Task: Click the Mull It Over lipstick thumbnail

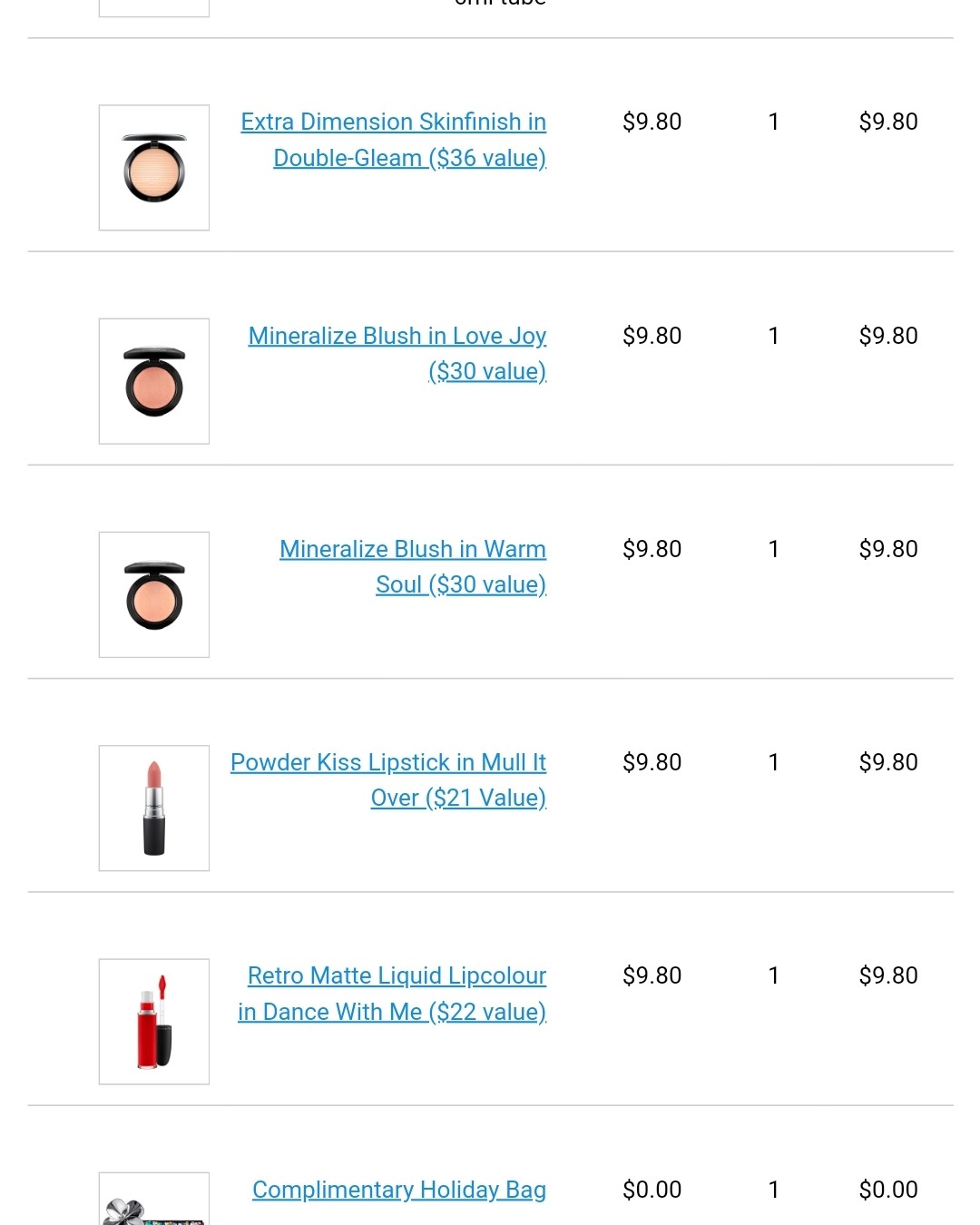Action: click(154, 808)
